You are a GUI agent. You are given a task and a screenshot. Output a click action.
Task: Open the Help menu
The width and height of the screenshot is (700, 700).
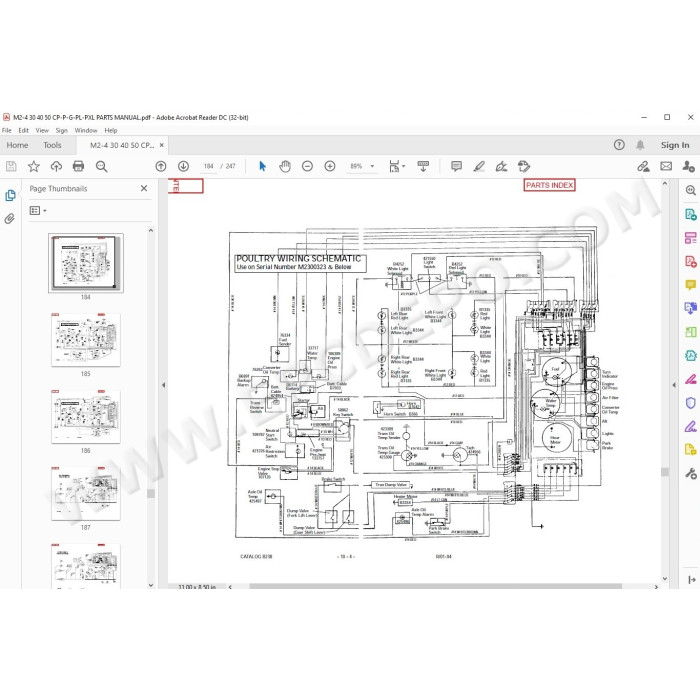click(x=111, y=130)
